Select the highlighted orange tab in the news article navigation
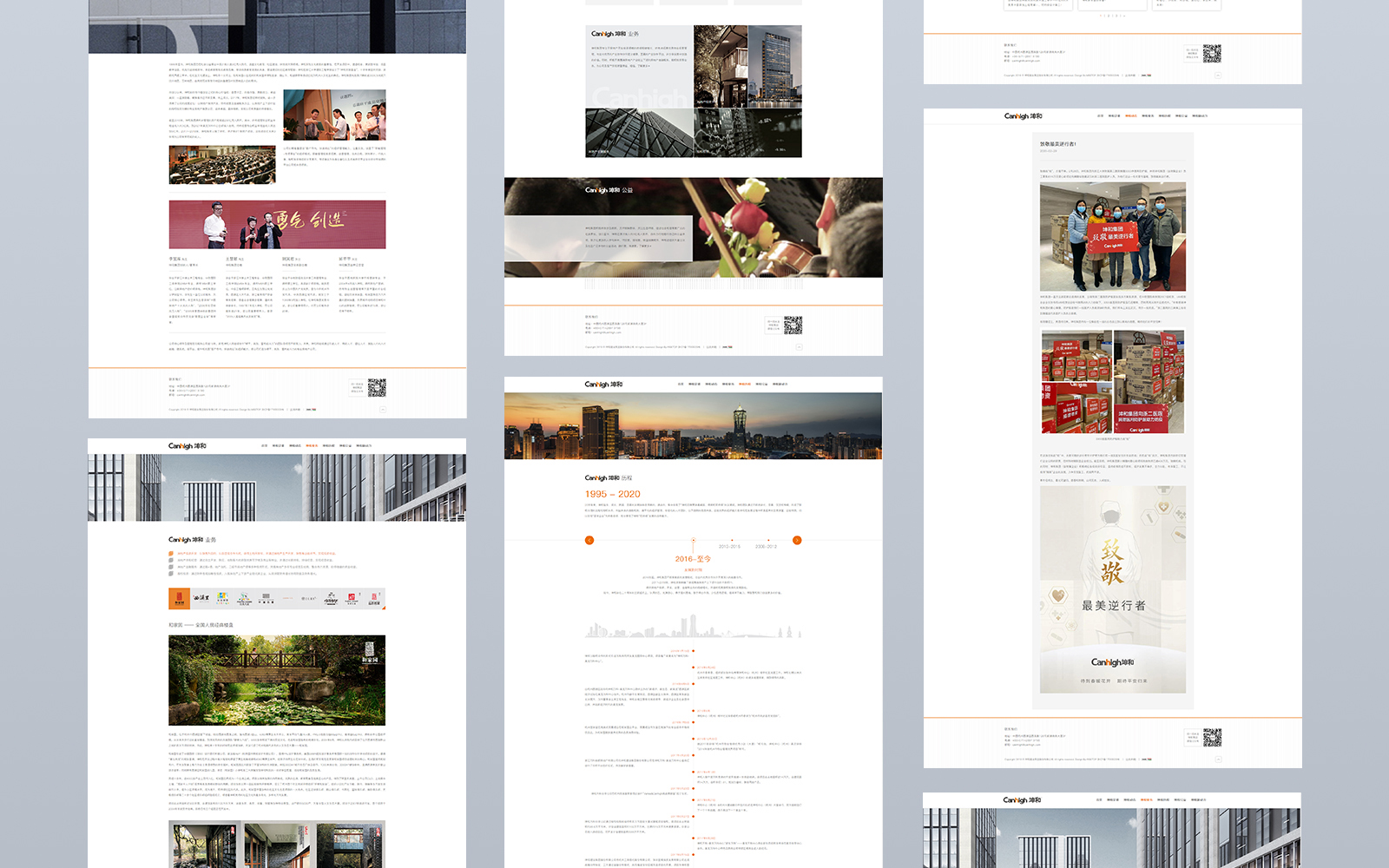 click(1130, 116)
